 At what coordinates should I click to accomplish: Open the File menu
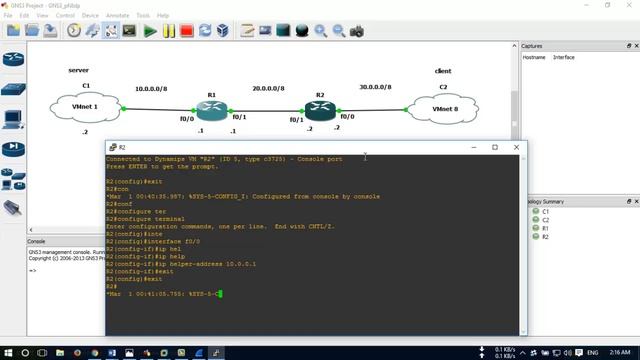coord(8,16)
